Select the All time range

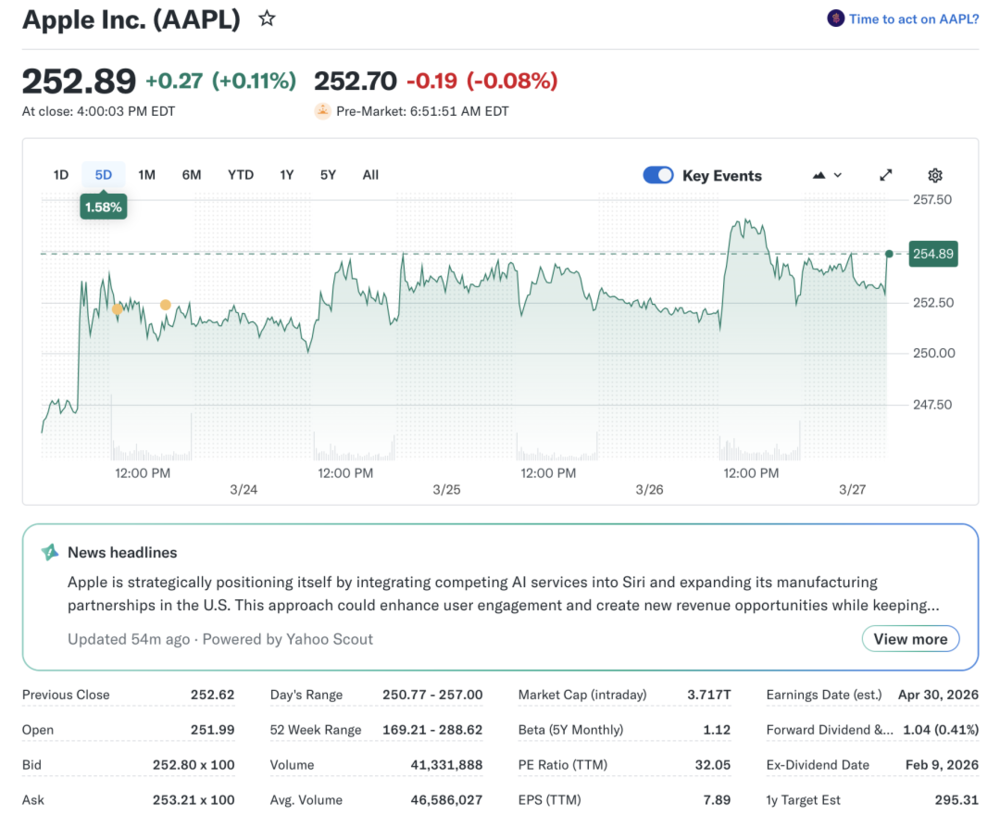tap(370, 175)
